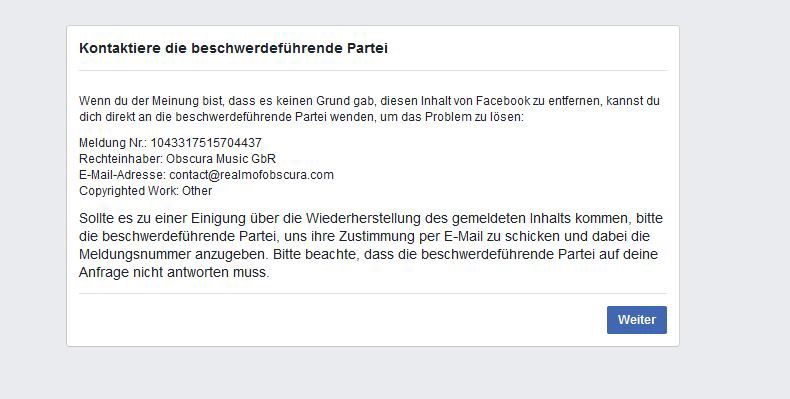The height and width of the screenshot is (399, 790).
Task: Click the final line Anfrage nicht antworten muss
Action: (174, 273)
